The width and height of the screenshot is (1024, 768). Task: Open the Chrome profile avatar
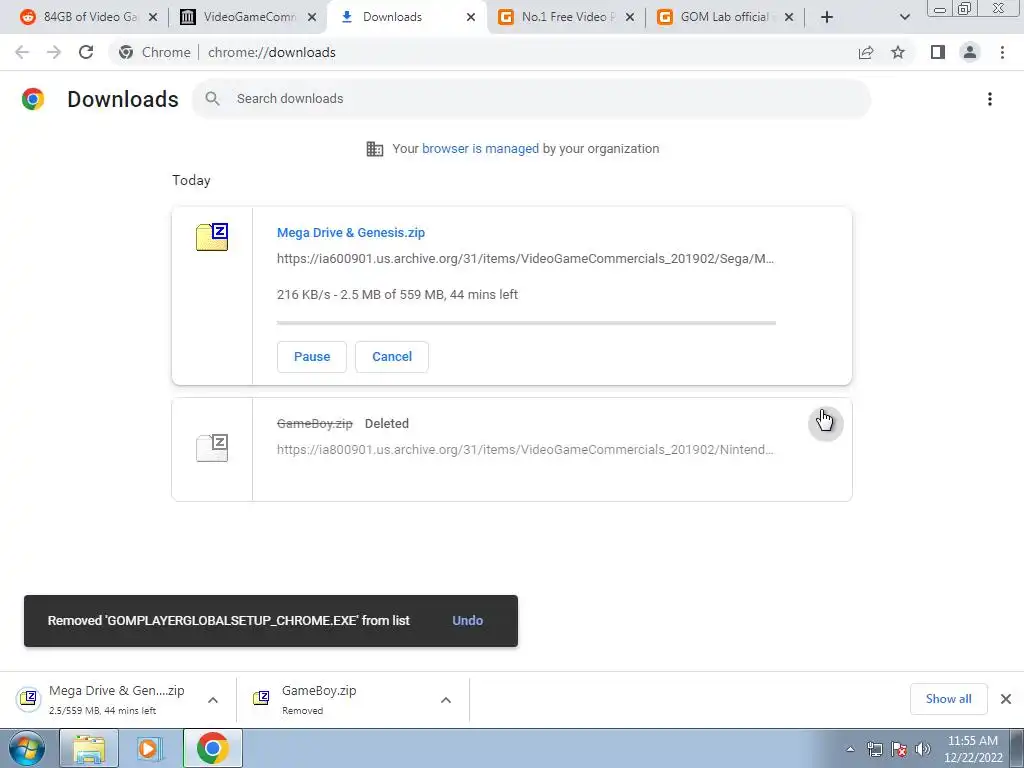pos(970,52)
